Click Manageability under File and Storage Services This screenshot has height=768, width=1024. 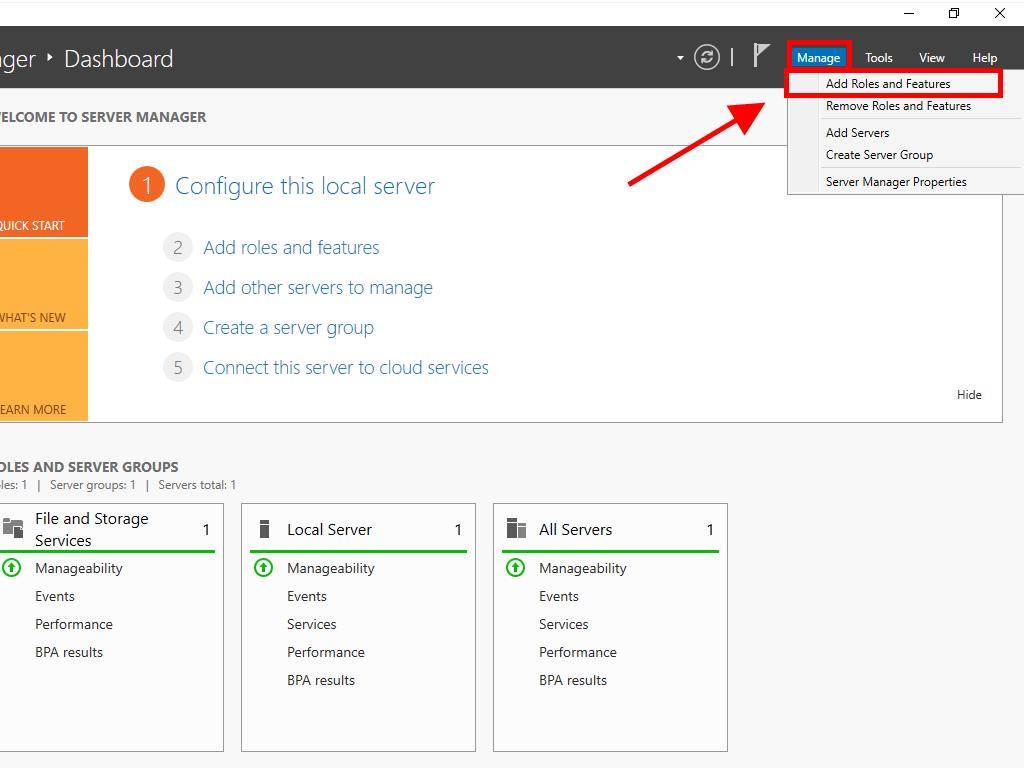click(79, 568)
